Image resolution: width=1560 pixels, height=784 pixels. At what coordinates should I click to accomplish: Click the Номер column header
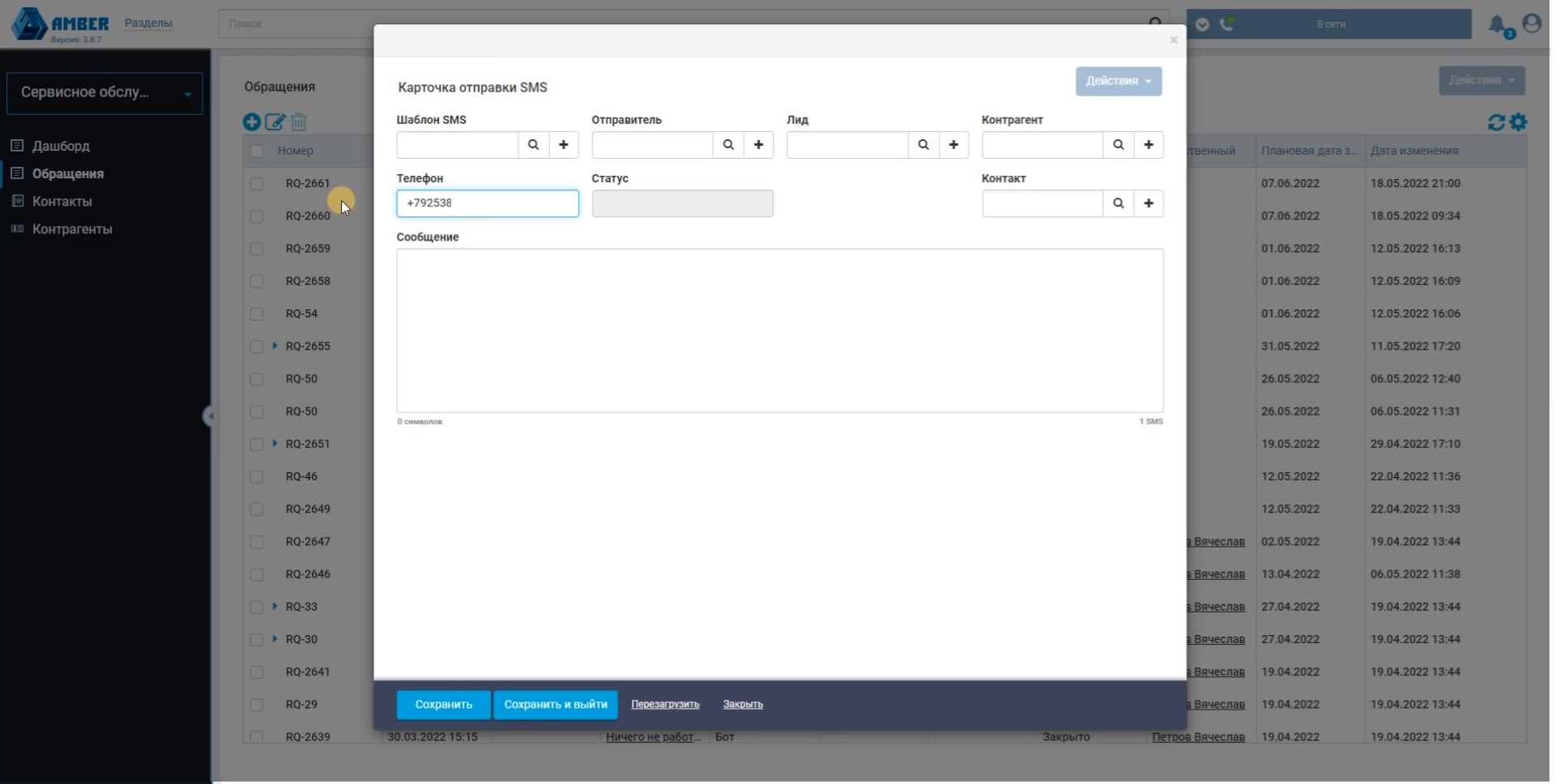(x=295, y=151)
